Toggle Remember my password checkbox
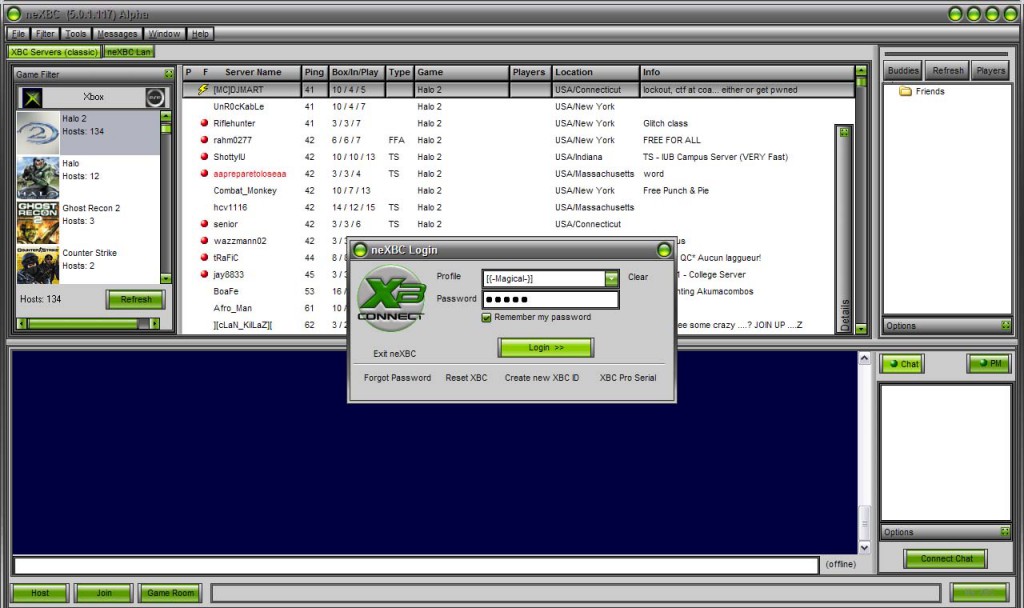 point(486,317)
